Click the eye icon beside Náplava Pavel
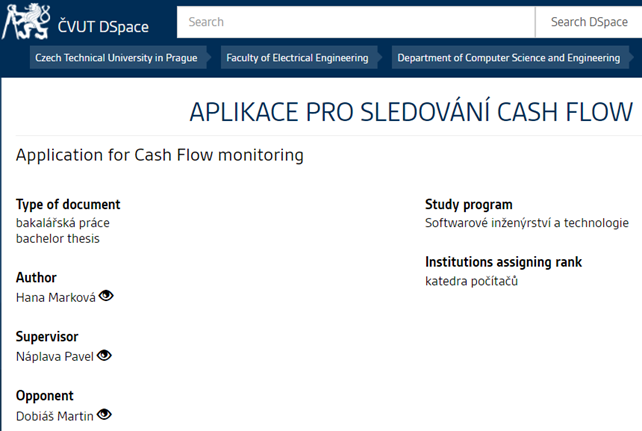This screenshot has width=642, height=431. [104, 355]
